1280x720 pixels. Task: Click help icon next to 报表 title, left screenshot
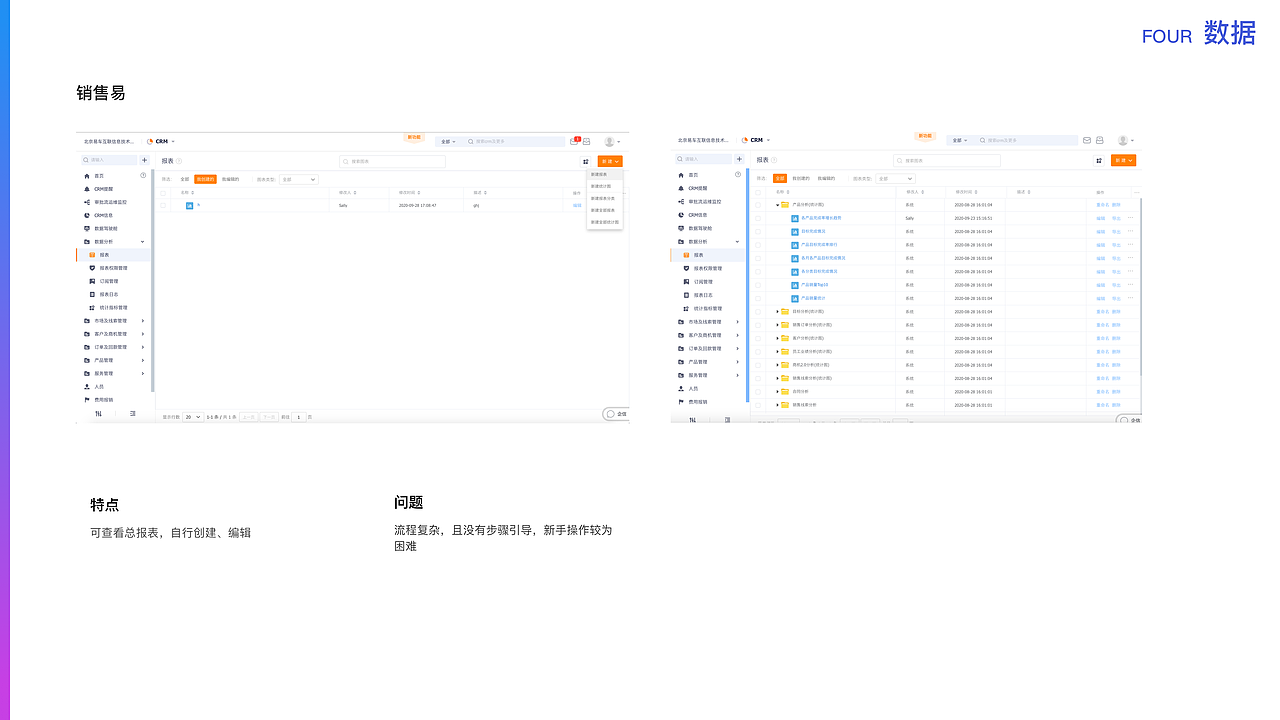179,161
